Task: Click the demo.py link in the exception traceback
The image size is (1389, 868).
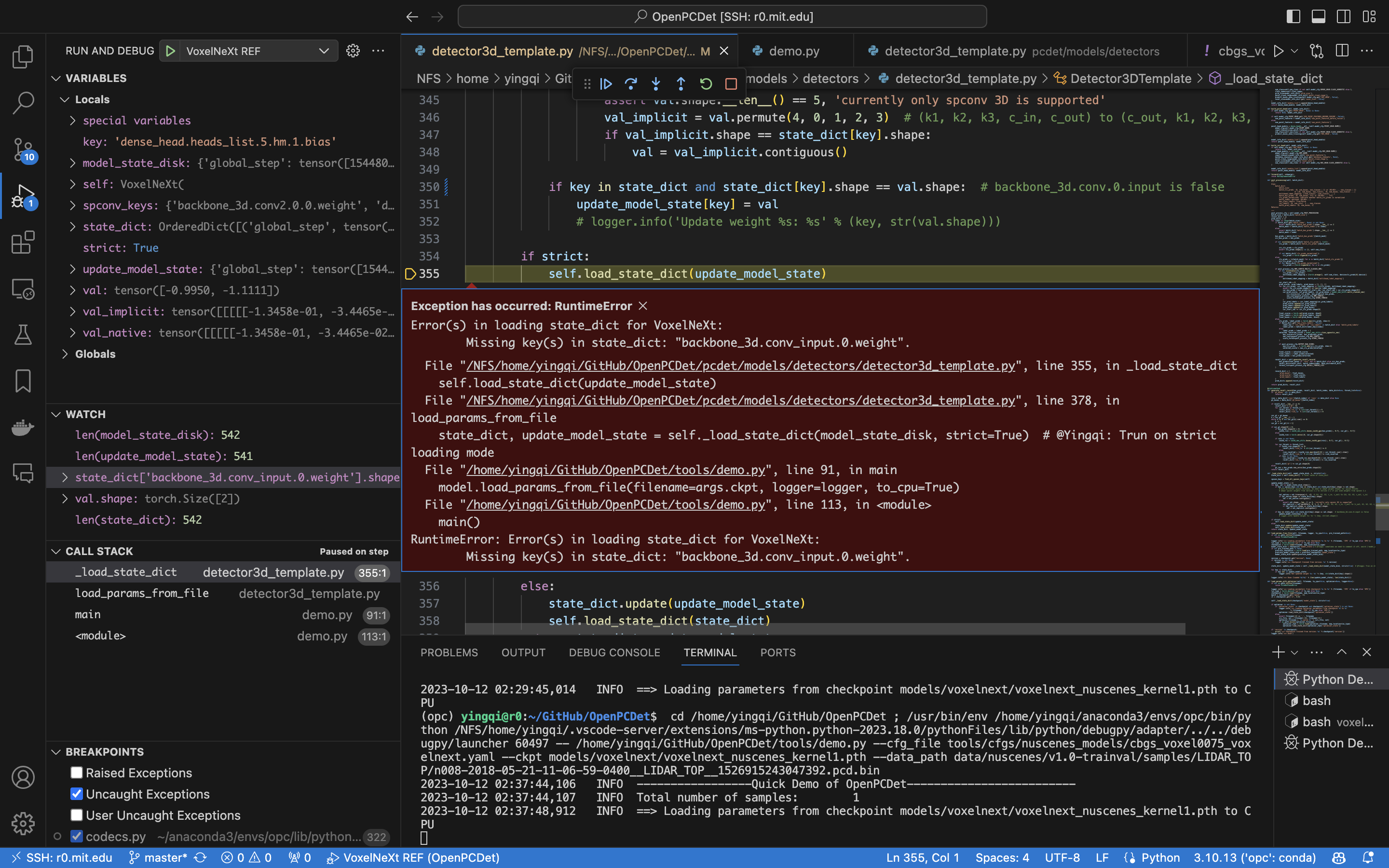Action: (615, 470)
